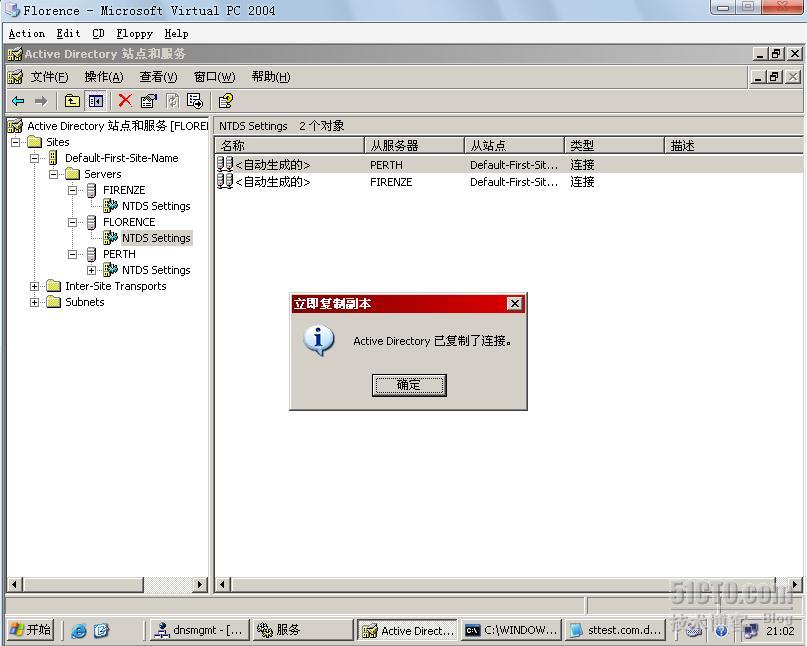Go back with the blue back arrow
The height and width of the screenshot is (646, 807).
(x=18, y=101)
